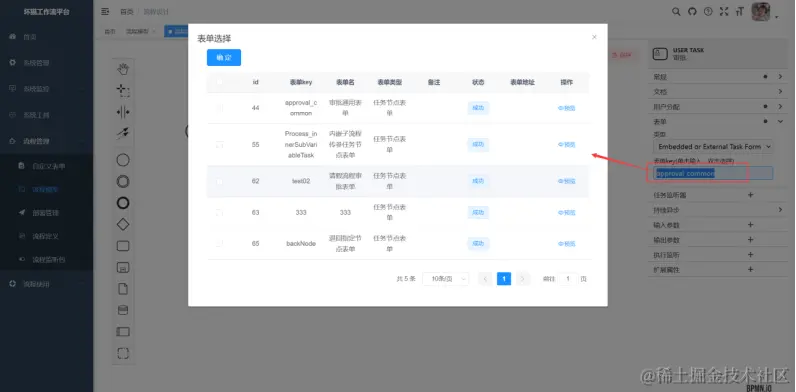Open the 10条/页 page size dropdown
796x392 pixels.
click(445, 279)
